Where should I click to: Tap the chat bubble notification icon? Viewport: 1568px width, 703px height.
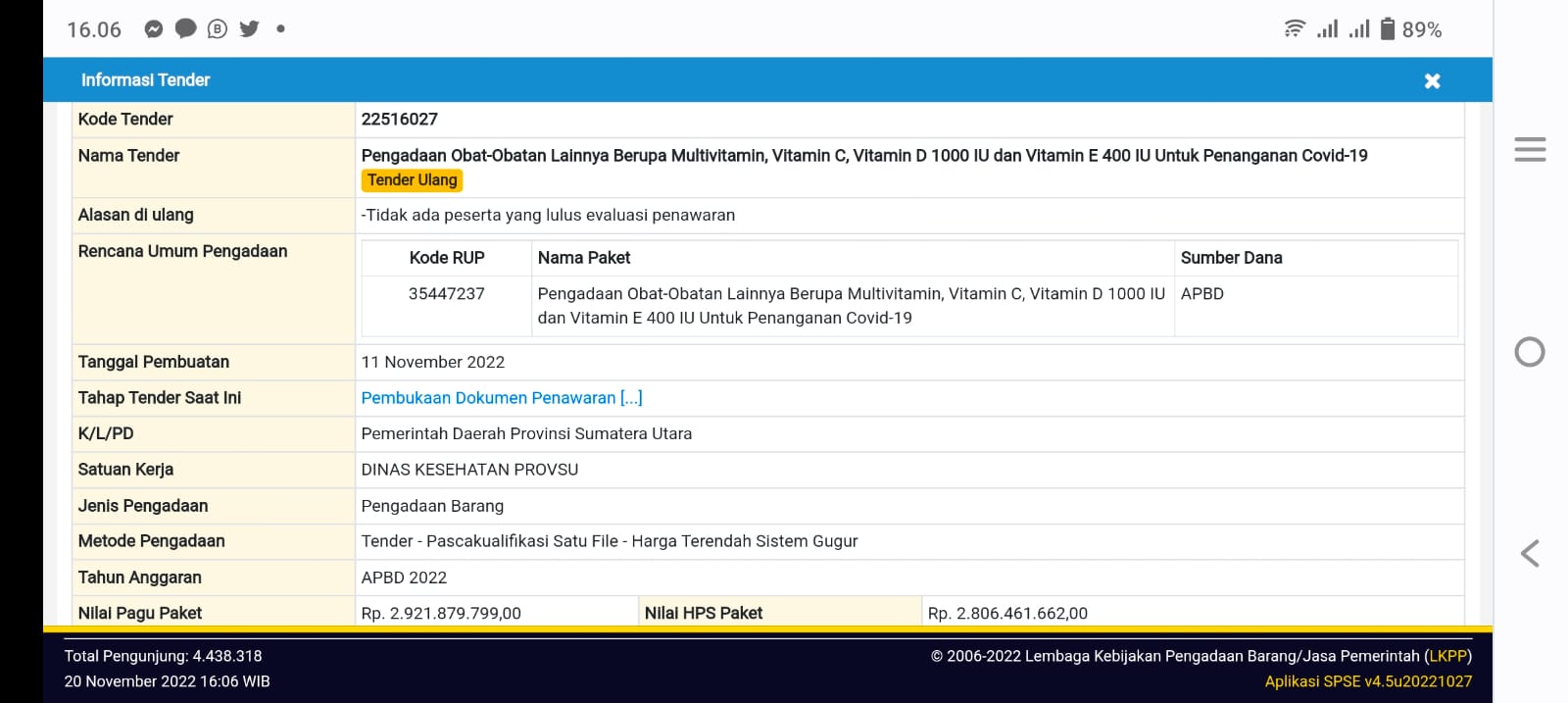coord(185,29)
